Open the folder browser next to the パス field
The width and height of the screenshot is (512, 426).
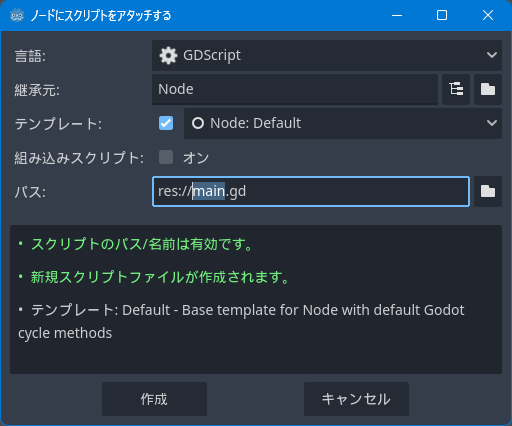[x=488, y=191]
